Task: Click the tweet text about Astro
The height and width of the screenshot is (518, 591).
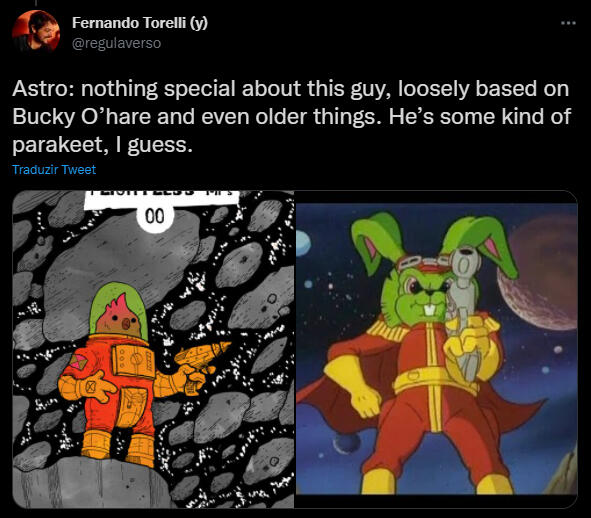Action: (x=291, y=116)
